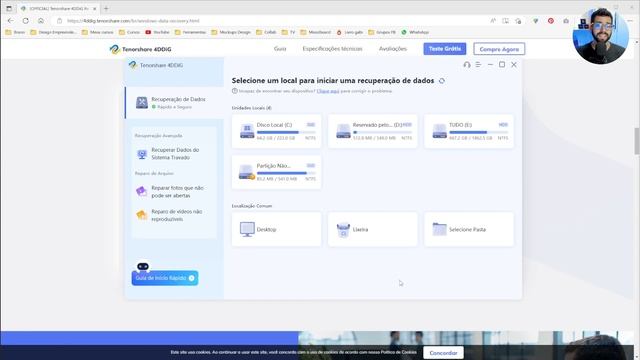This screenshot has width=640, height=360.
Task: Click the 'Recuperação Avançada' label
Action: [x=158, y=136]
